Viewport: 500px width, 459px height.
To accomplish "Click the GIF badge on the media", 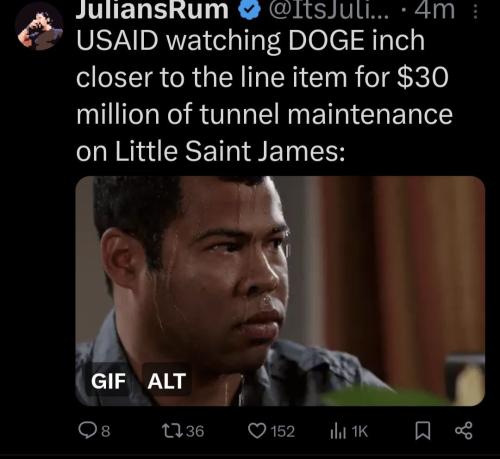I will pyautogui.click(x=109, y=381).
